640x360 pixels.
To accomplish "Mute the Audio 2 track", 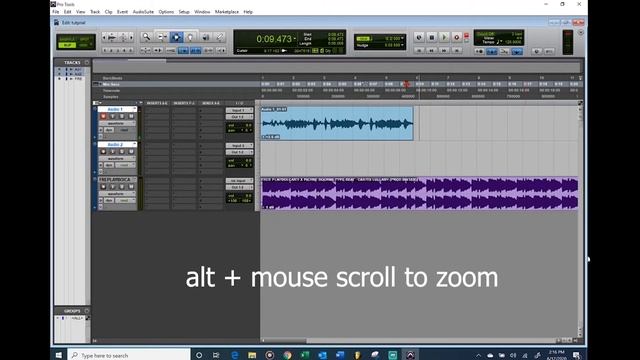I will [x=131, y=152].
